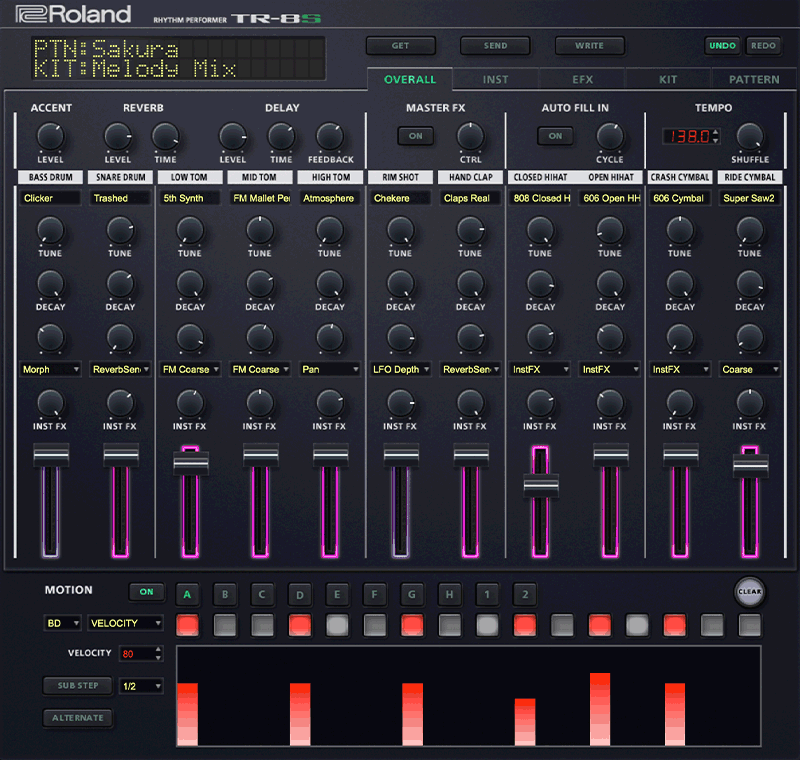
Task: Click the Auto Fill In Cycle knob
Action: (x=610, y=136)
